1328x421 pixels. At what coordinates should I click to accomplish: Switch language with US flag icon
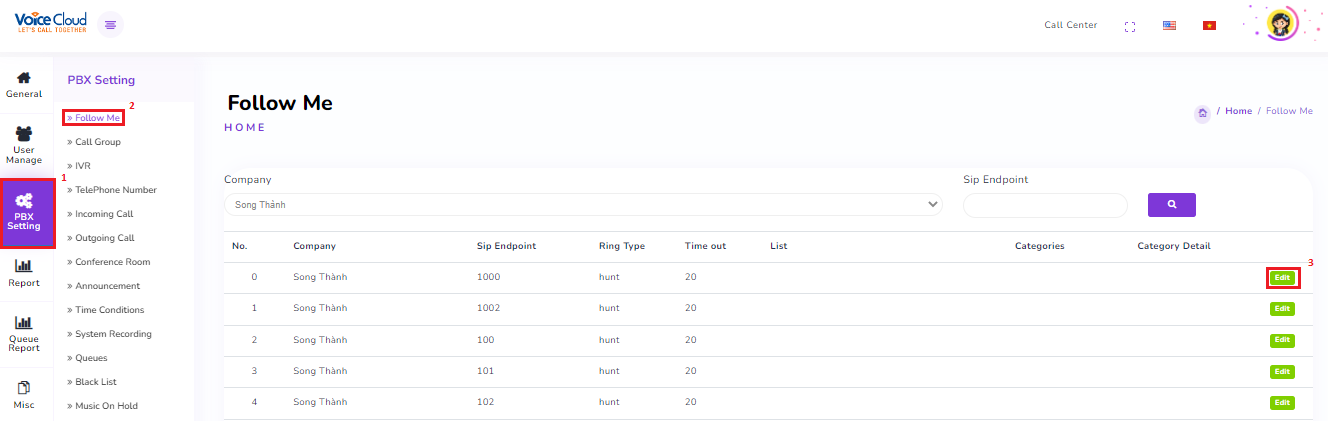(x=1169, y=26)
